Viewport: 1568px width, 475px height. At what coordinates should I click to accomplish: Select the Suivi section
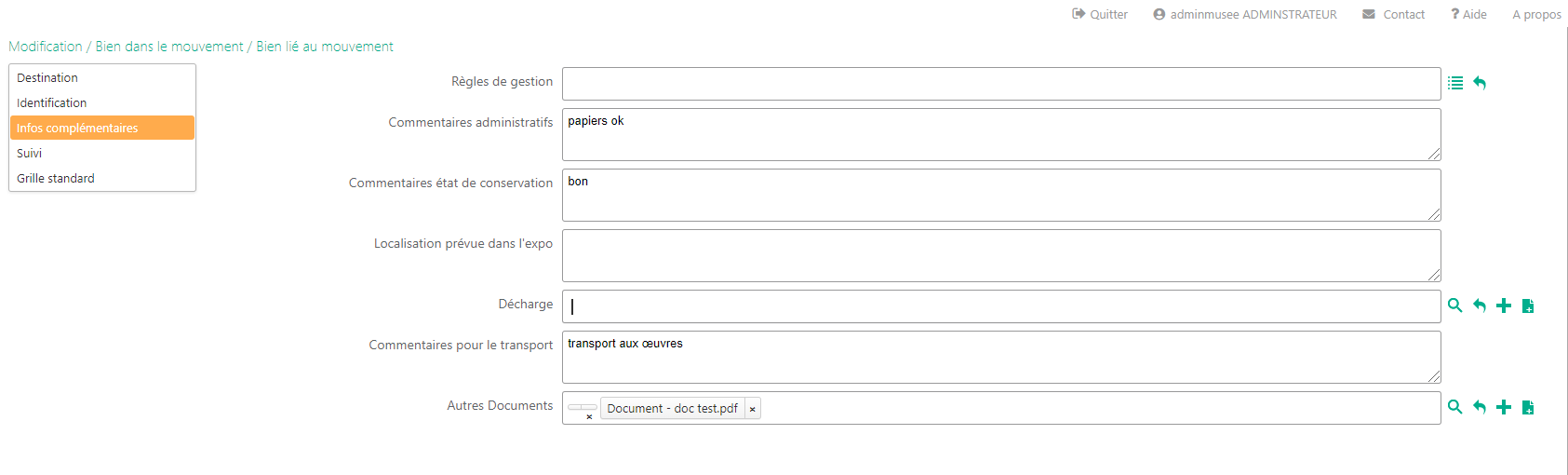click(x=30, y=154)
